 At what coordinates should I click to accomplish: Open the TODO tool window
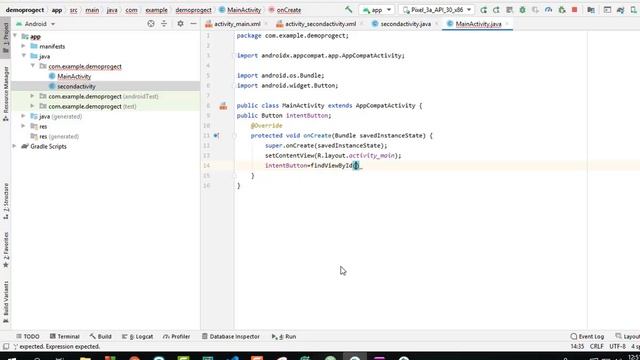(x=28, y=336)
